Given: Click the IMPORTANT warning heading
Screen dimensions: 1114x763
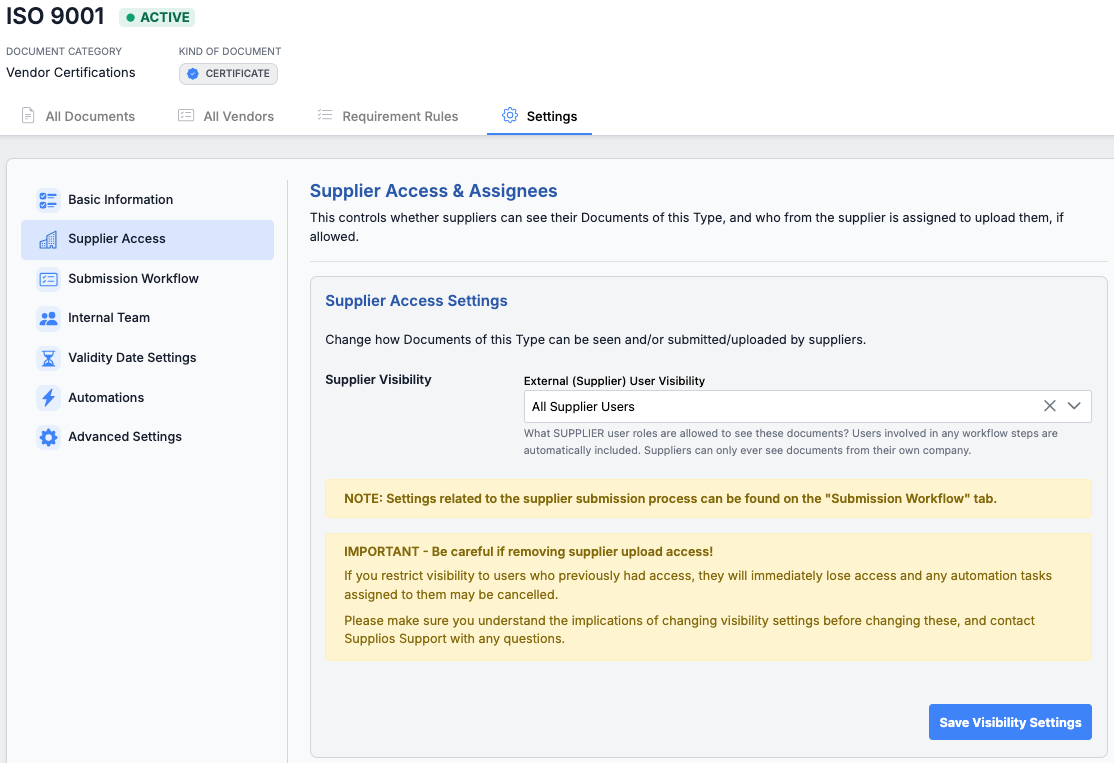Looking at the screenshot, I should 528,551.
